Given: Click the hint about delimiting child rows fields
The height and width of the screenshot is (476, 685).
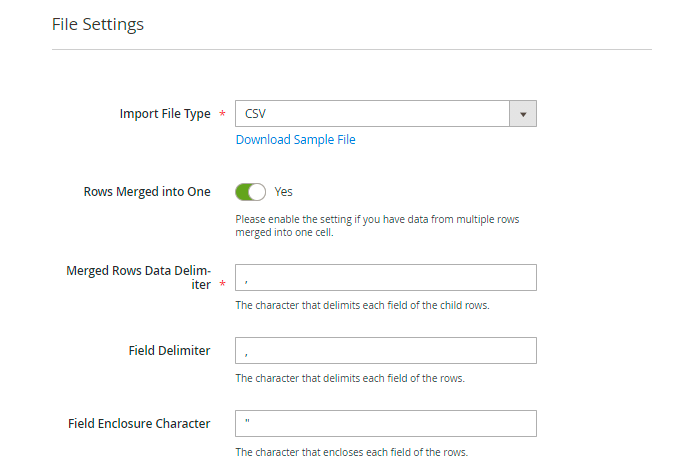Looking at the screenshot, I should pos(361,305).
